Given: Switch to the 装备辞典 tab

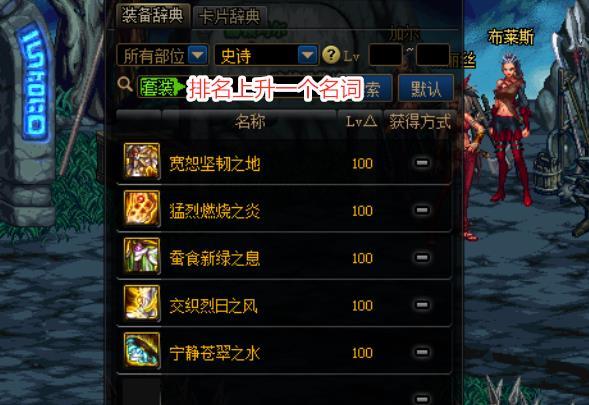Looking at the screenshot, I should pos(153,15).
